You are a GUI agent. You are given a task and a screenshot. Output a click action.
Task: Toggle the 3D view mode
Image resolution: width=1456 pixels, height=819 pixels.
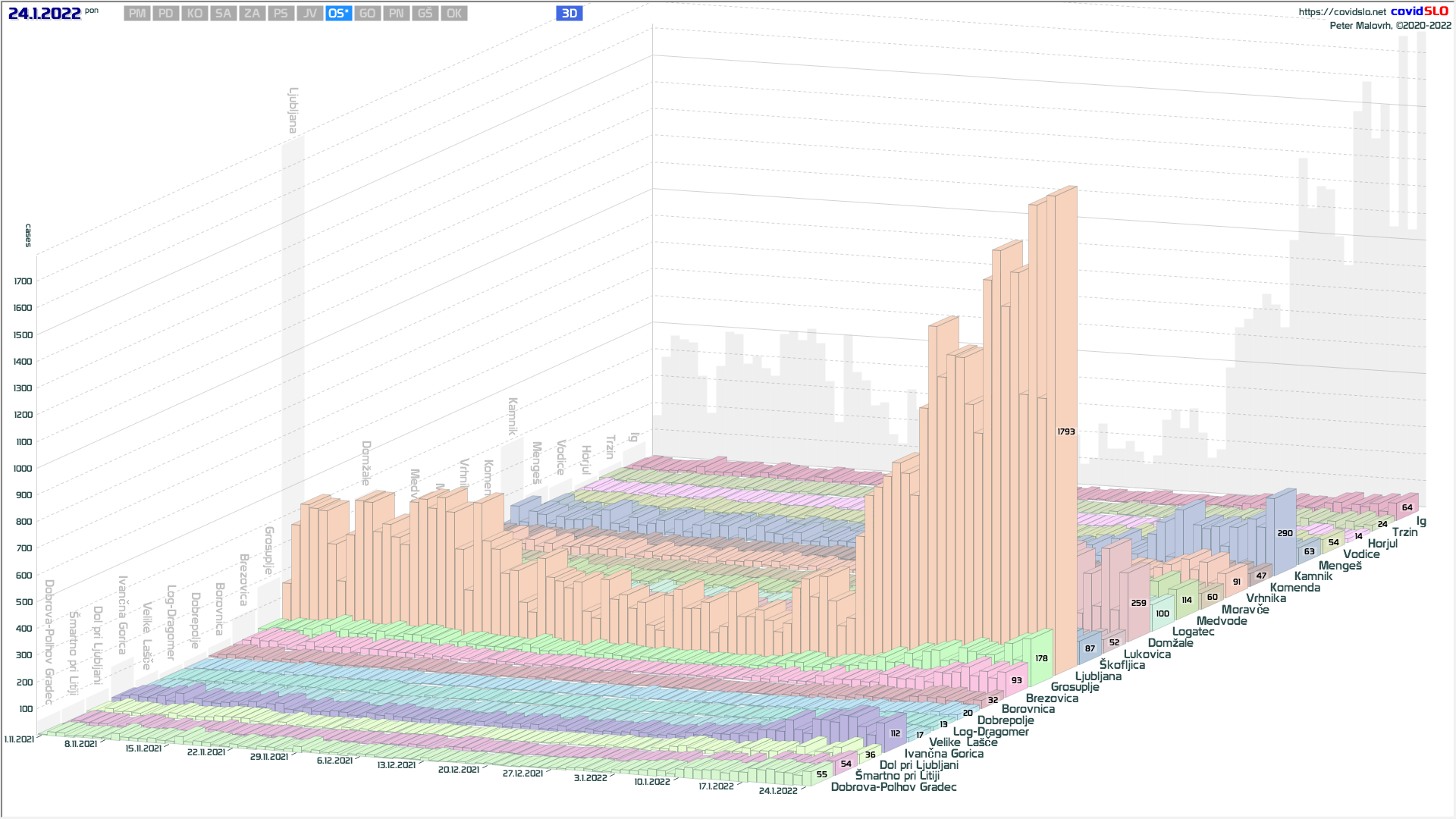569,14
